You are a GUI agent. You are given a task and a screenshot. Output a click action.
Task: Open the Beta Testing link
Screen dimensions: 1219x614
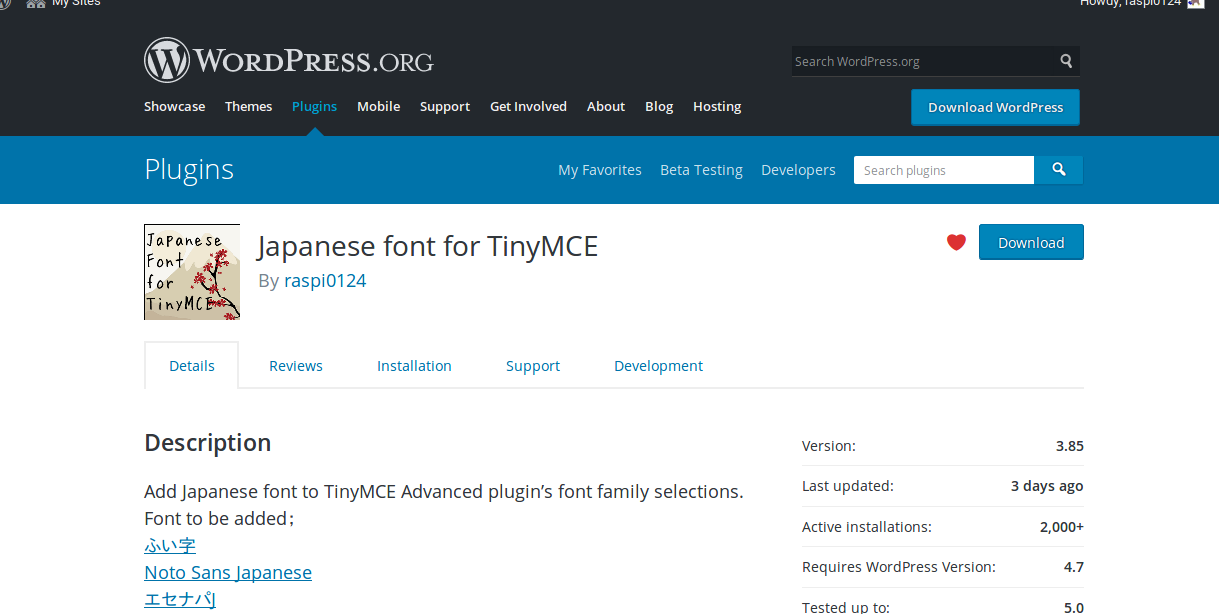tap(701, 170)
